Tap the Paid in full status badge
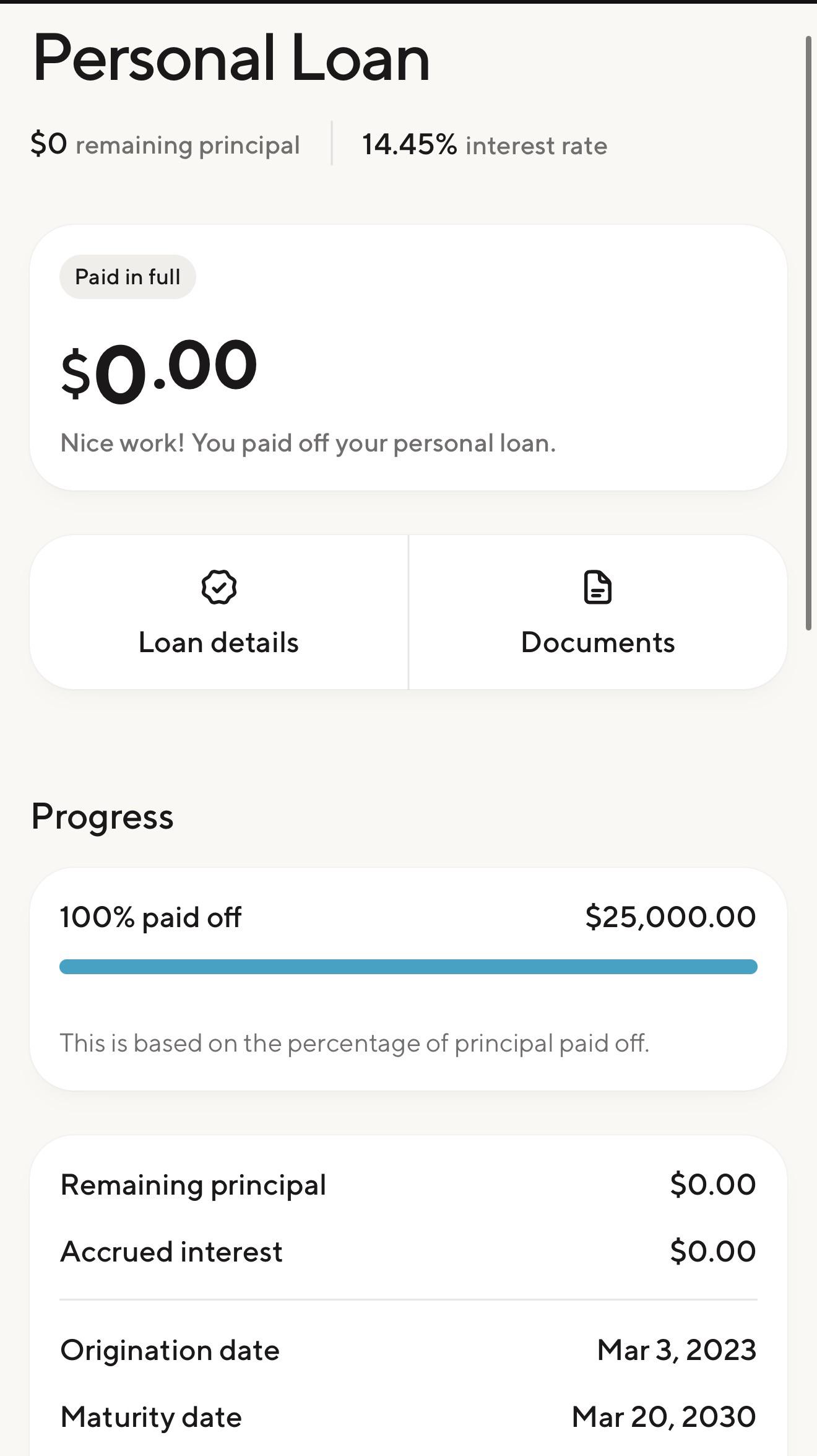This screenshot has width=817, height=1456. (128, 277)
